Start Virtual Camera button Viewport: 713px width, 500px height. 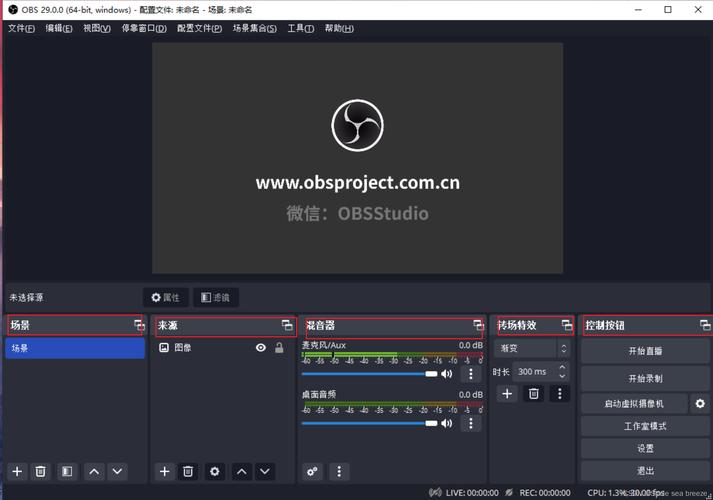[x=634, y=404]
